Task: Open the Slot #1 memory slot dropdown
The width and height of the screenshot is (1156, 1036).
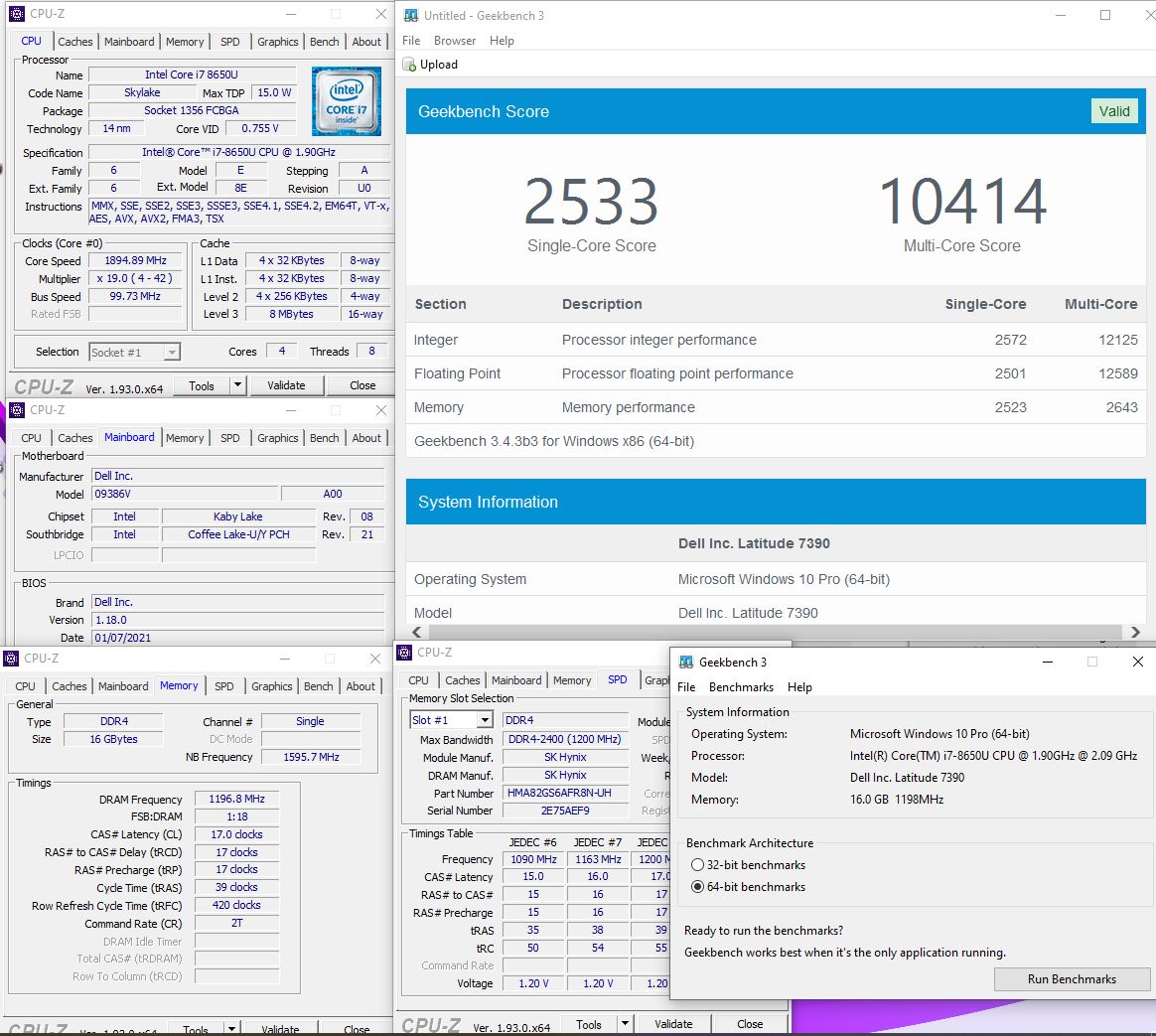Action: (x=485, y=720)
